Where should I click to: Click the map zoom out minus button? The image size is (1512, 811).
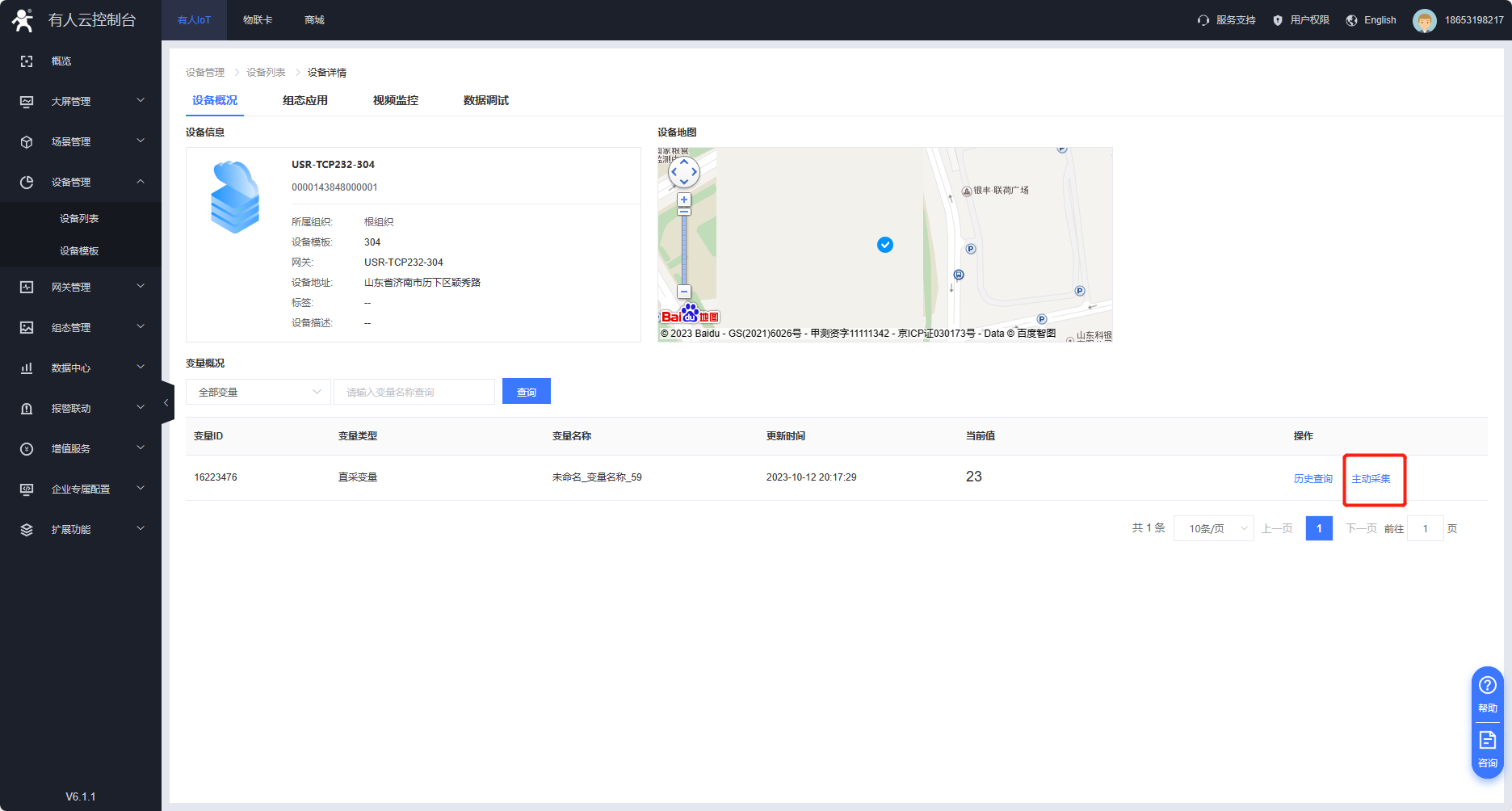coord(684,292)
